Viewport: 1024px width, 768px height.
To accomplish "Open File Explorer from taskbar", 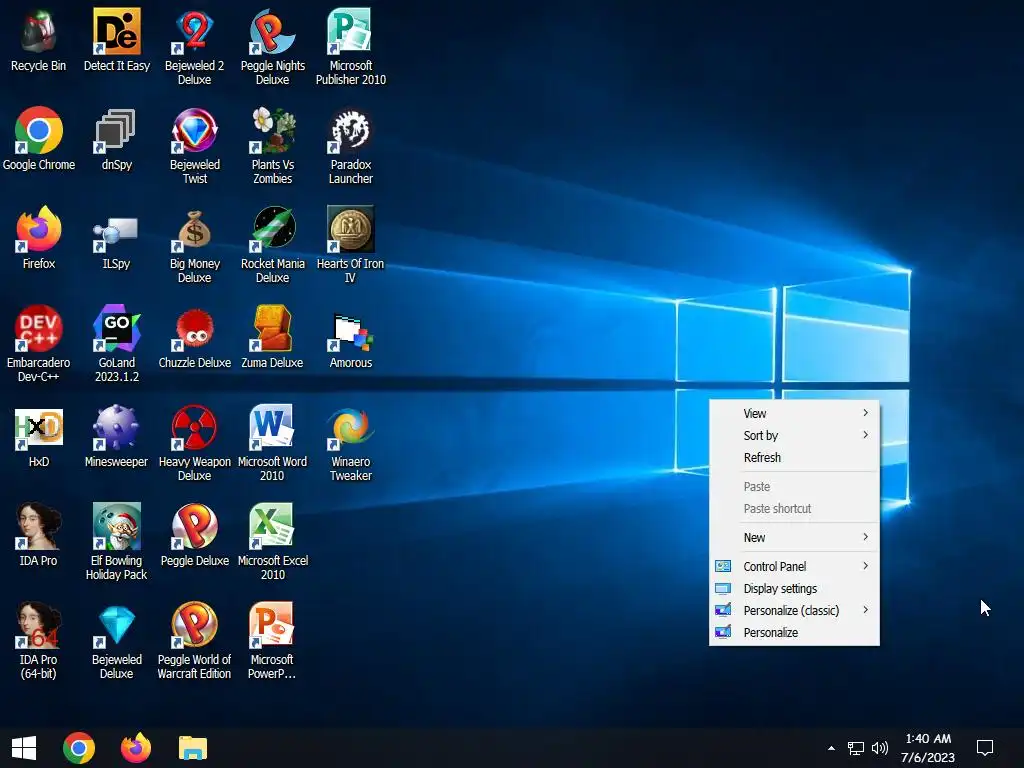I will click(193, 748).
